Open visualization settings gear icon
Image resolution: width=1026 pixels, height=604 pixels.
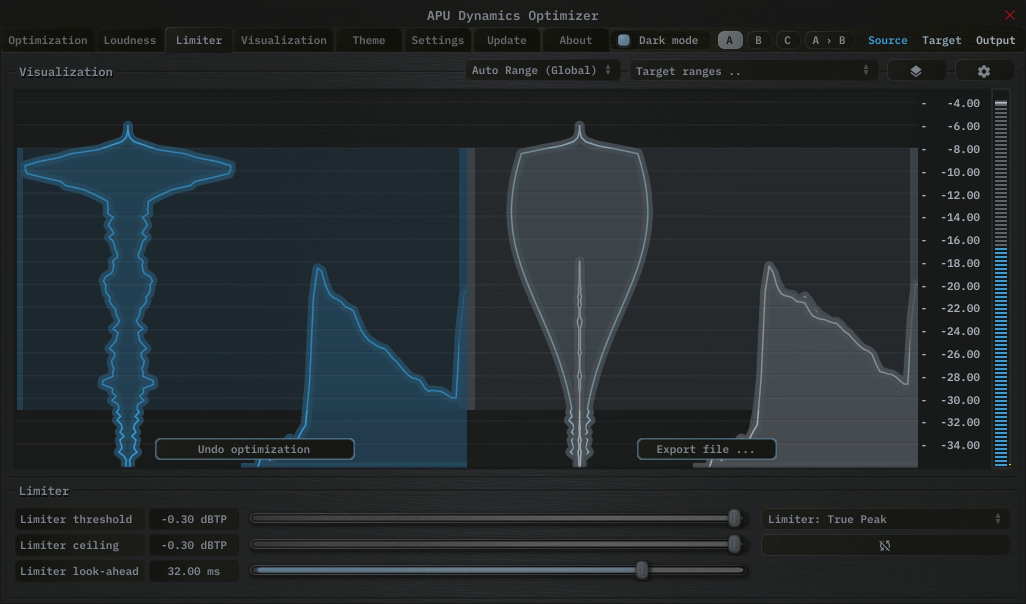tap(984, 71)
